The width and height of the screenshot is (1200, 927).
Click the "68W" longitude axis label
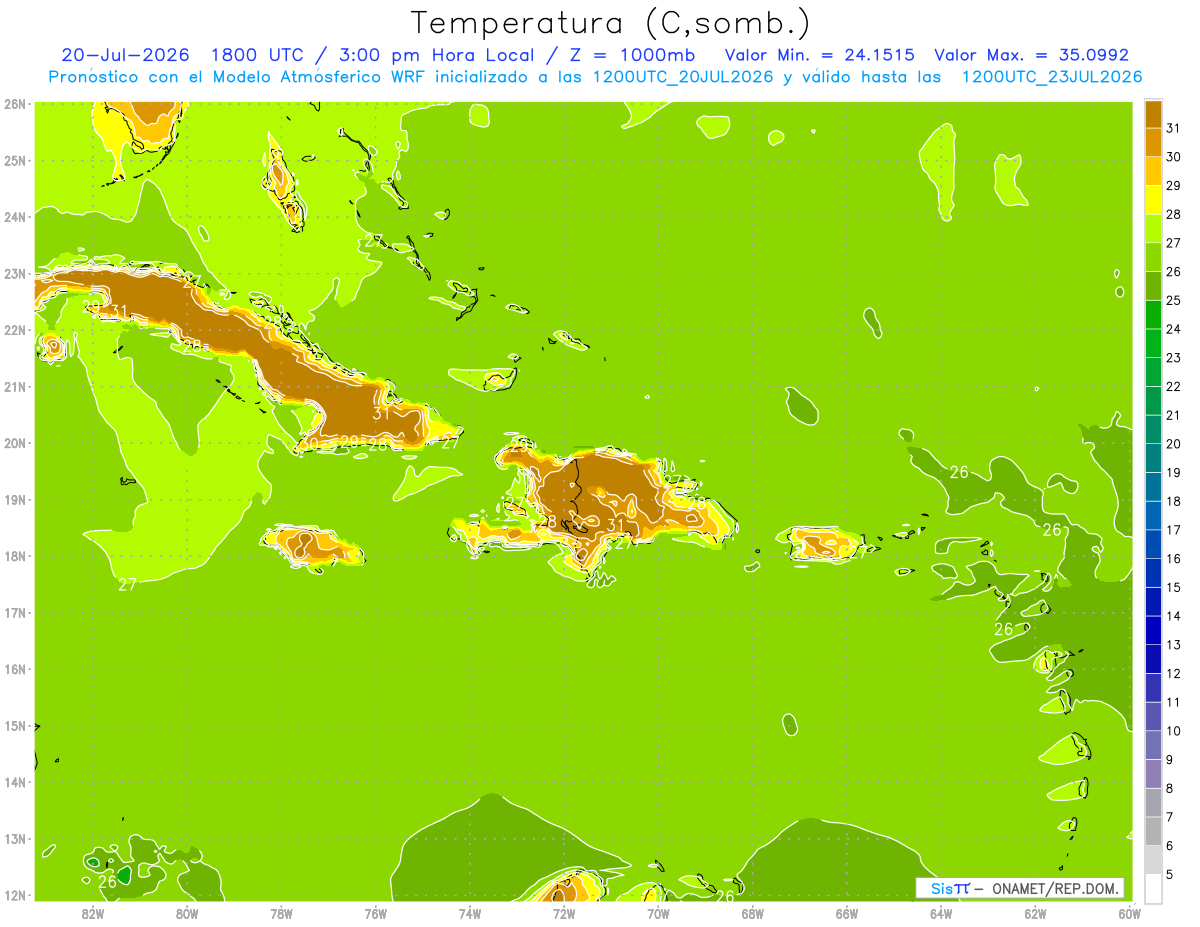(752, 913)
